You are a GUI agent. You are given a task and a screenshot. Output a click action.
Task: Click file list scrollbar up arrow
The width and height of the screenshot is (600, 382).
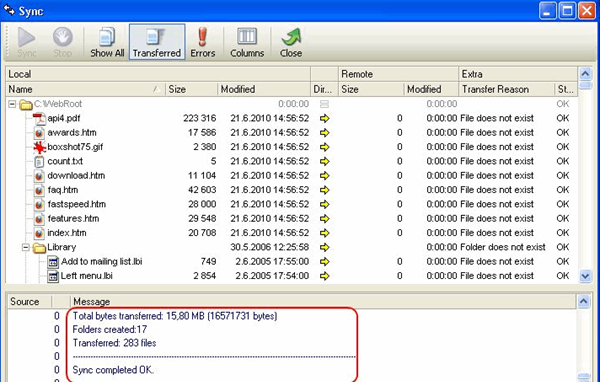point(585,73)
